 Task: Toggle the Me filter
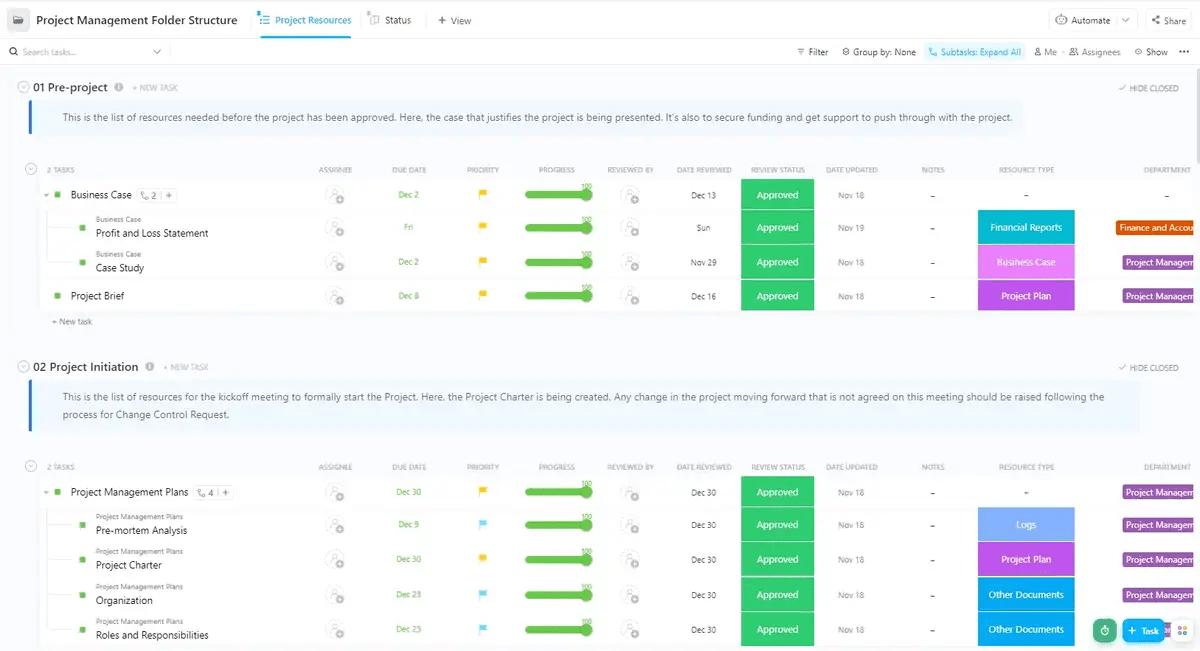(x=1045, y=52)
